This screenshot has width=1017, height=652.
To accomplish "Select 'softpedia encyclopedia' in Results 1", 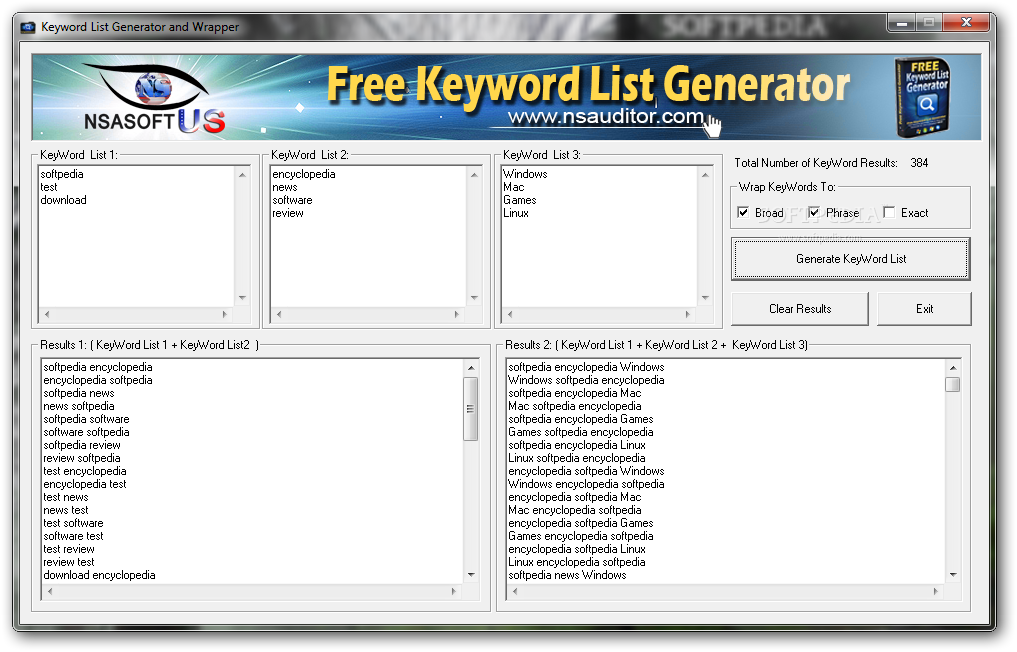I will [98, 367].
